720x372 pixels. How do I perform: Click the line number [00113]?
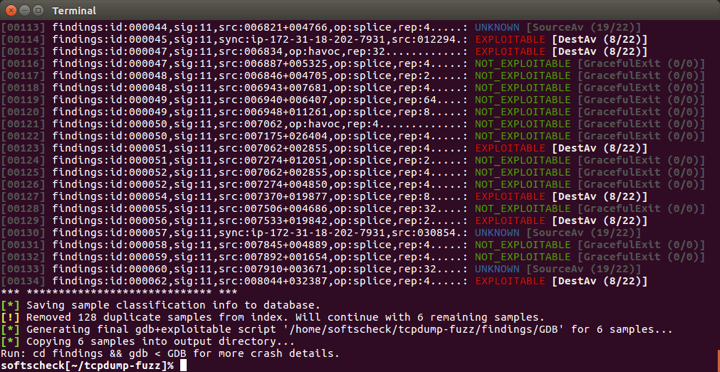[23, 28]
